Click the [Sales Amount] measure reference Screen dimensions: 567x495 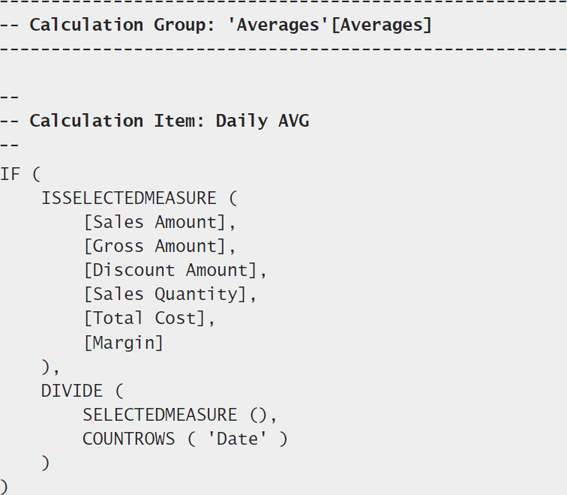[155, 222]
